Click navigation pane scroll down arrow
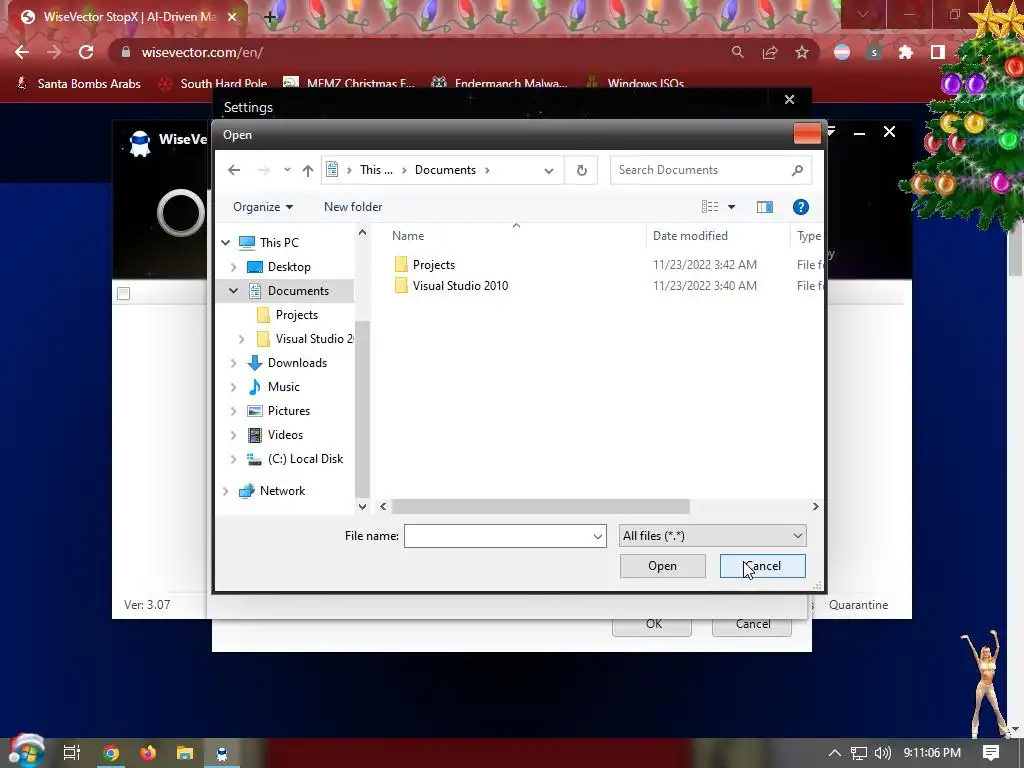Image resolution: width=1024 pixels, height=768 pixels. pos(362,506)
